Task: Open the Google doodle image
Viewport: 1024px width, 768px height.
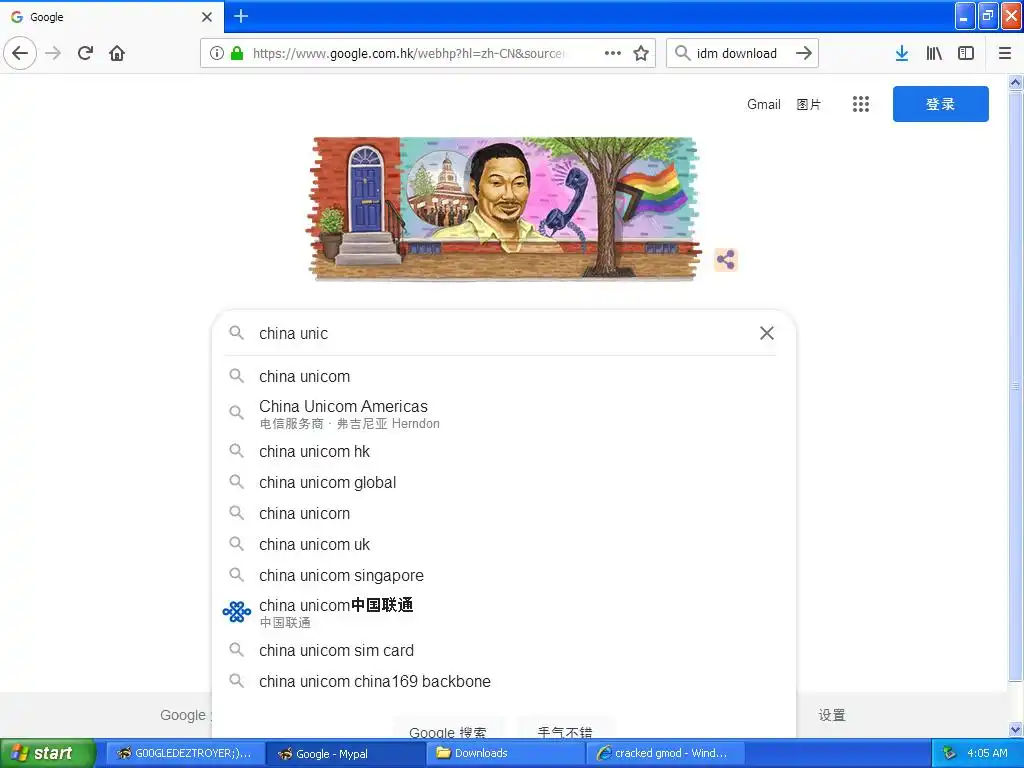Action: (503, 209)
